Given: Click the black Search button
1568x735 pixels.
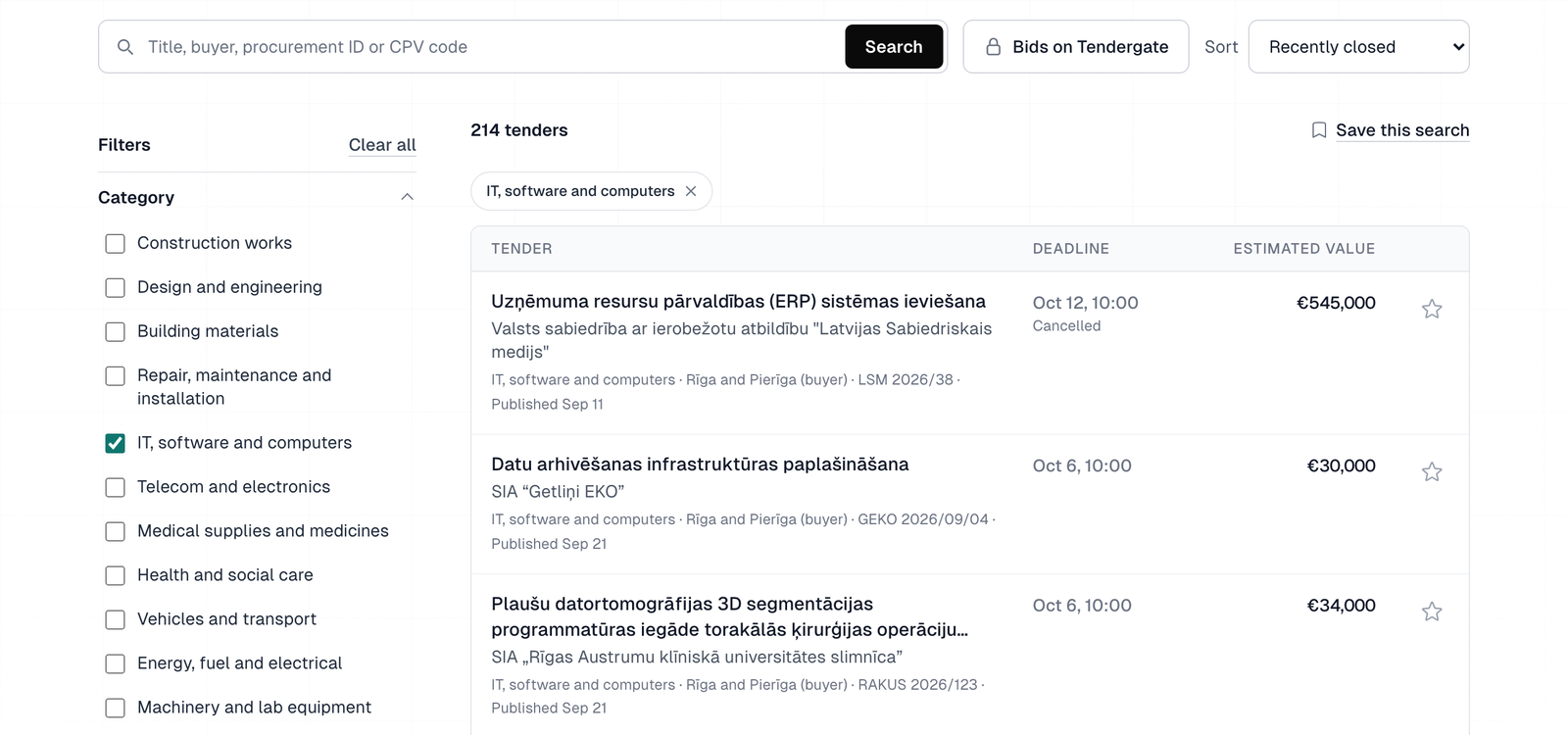Looking at the screenshot, I should (x=894, y=47).
